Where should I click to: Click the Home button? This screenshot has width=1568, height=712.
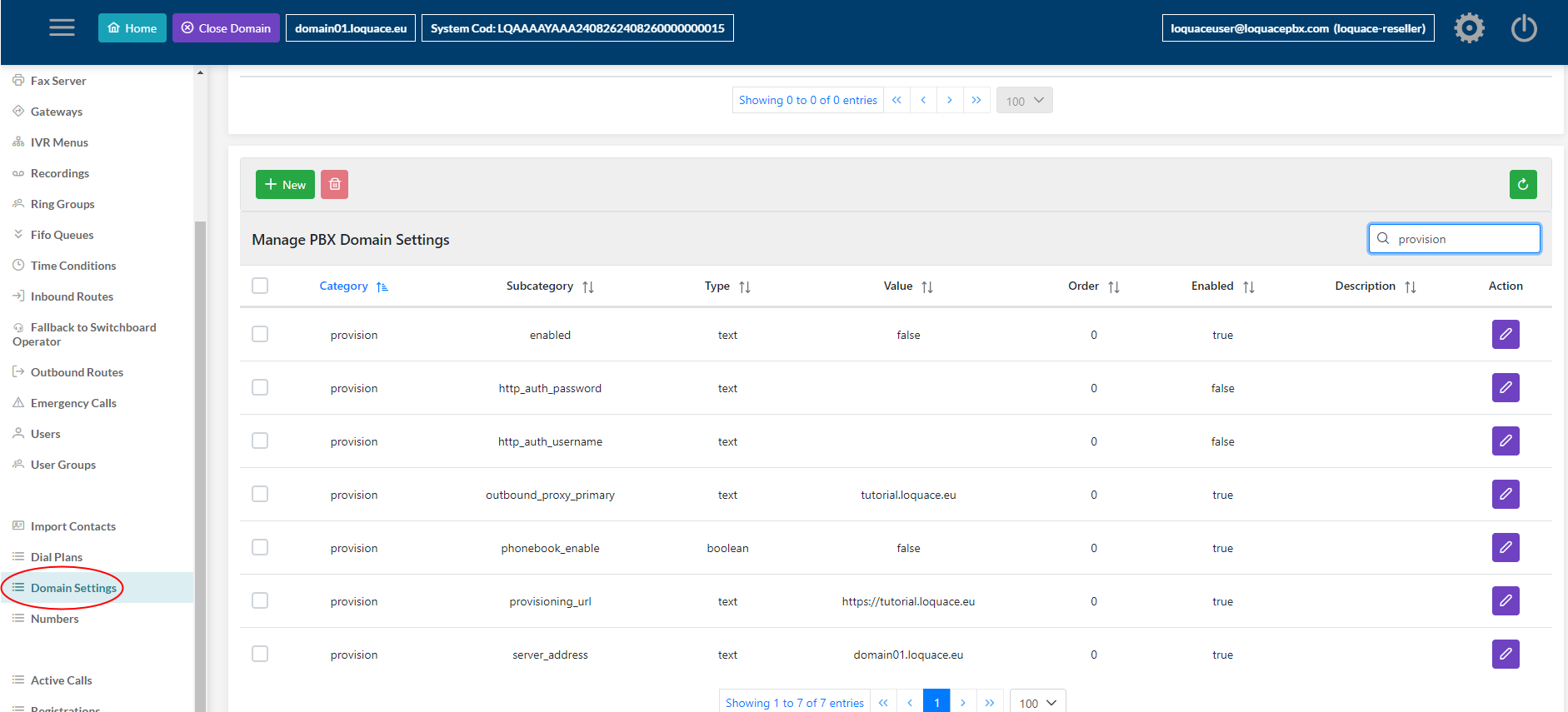tap(132, 28)
